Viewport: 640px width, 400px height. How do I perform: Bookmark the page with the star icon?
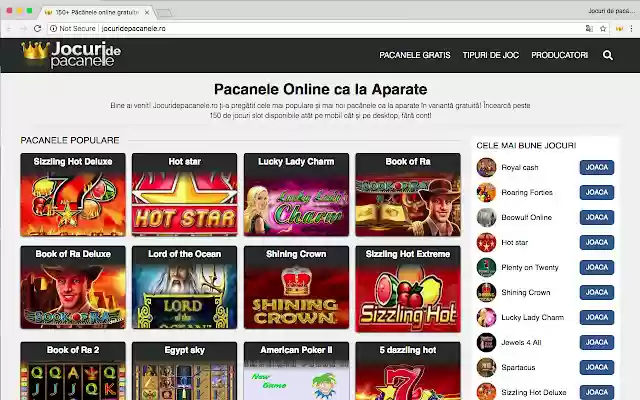603,29
